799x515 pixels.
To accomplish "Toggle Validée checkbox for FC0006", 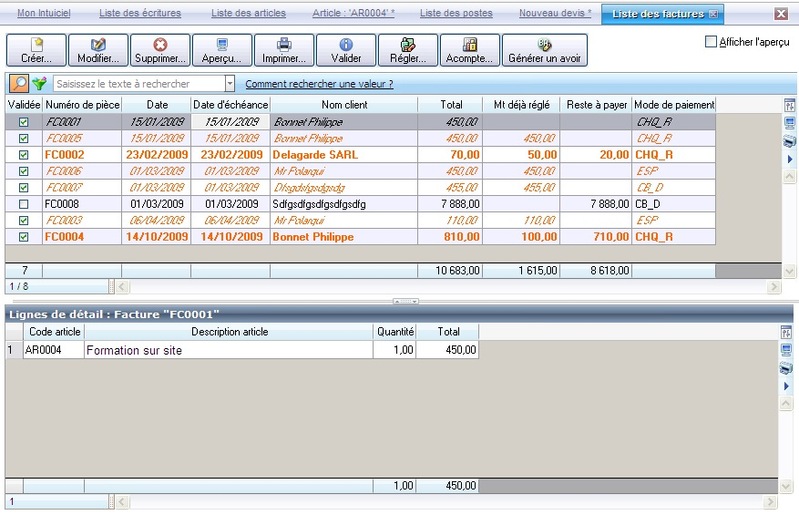I will (x=23, y=171).
